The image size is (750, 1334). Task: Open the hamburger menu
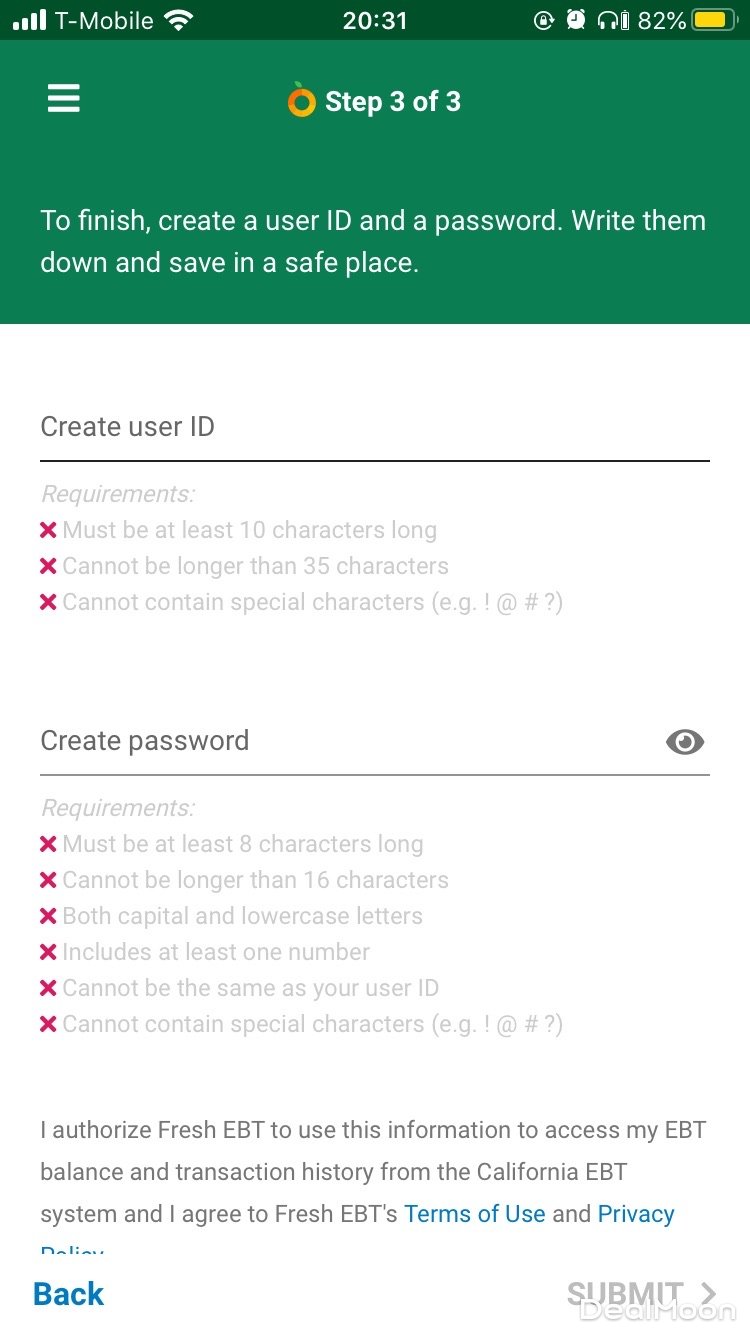63,99
